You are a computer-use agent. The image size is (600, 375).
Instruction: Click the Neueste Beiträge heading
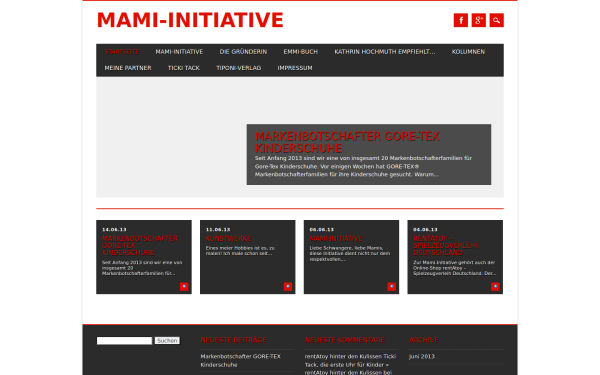point(233,340)
